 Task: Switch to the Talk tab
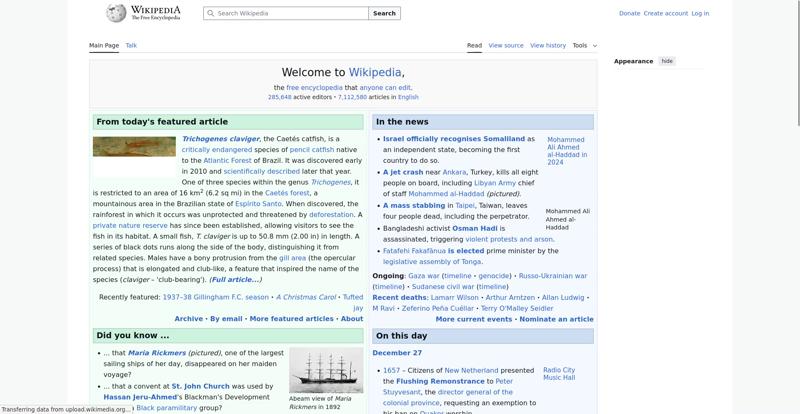click(x=131, y=45)
